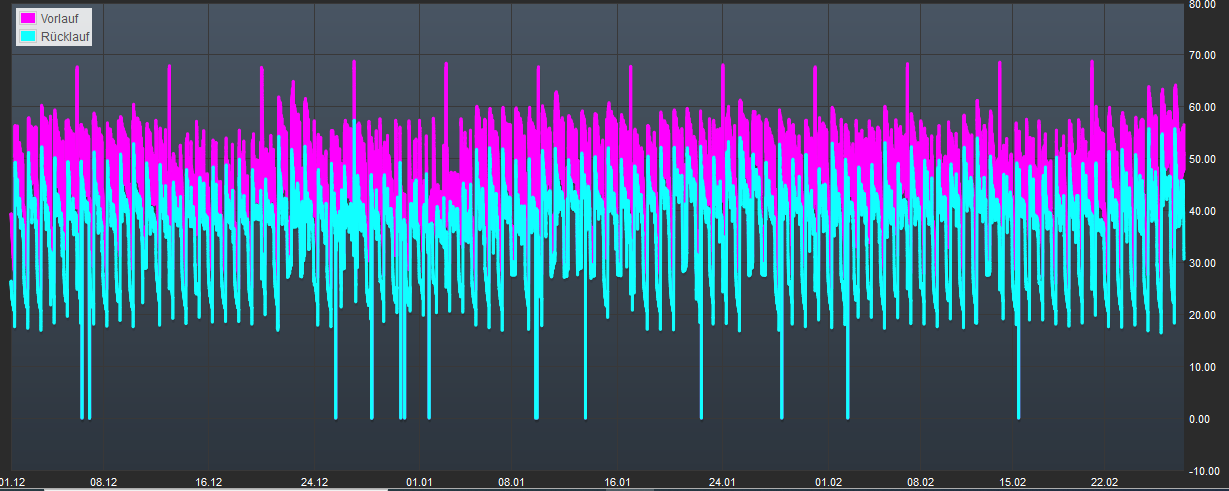
Task: Click the 01.02 date axis label
Action: (x=828, y=482)
